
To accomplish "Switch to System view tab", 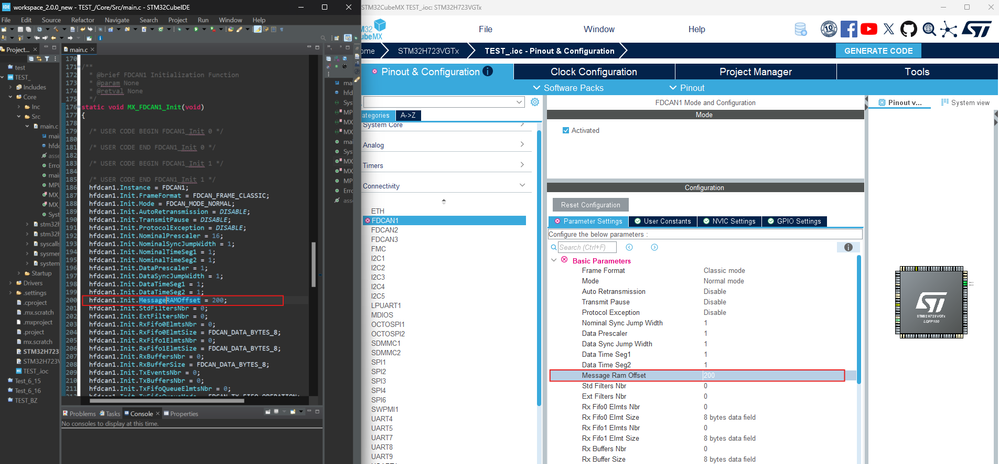I will 965,103.
